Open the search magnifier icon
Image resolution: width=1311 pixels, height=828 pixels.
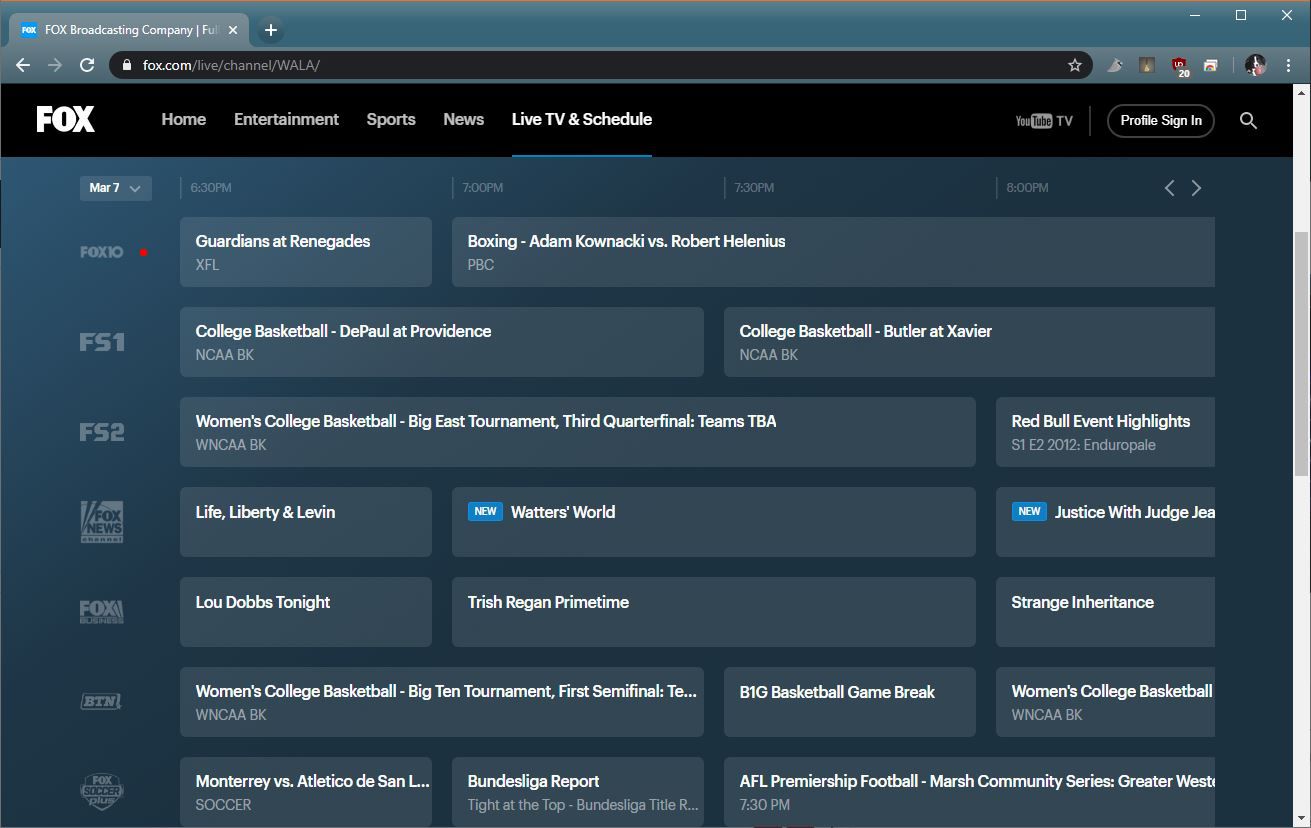(x=1248, y=121)
